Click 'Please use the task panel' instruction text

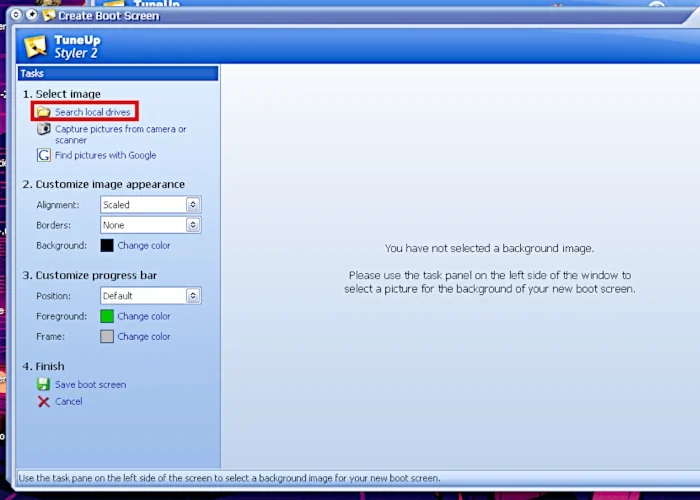[x=489, y=282]
